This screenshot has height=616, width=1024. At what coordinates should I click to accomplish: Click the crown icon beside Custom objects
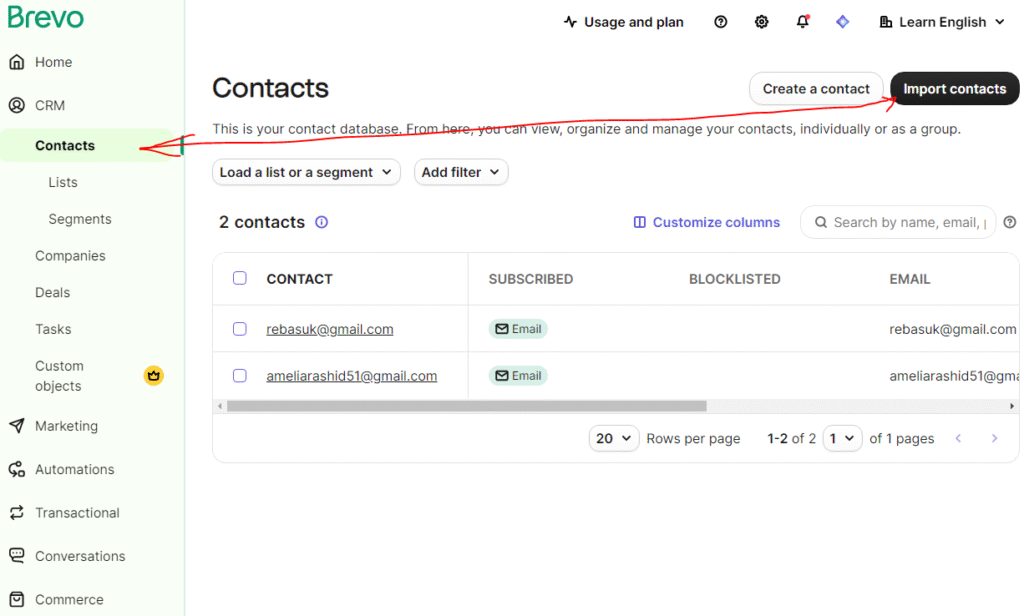click(153, 376)
